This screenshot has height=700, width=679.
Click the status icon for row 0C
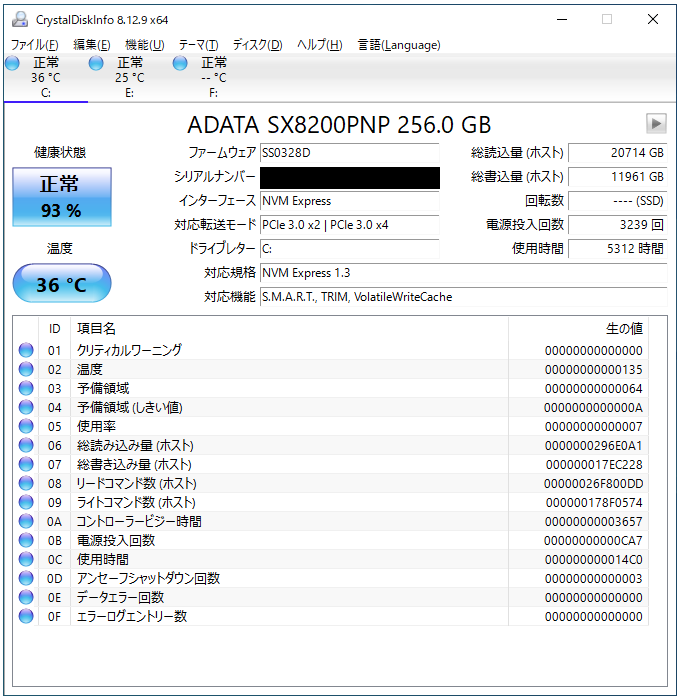click(26, 559)
